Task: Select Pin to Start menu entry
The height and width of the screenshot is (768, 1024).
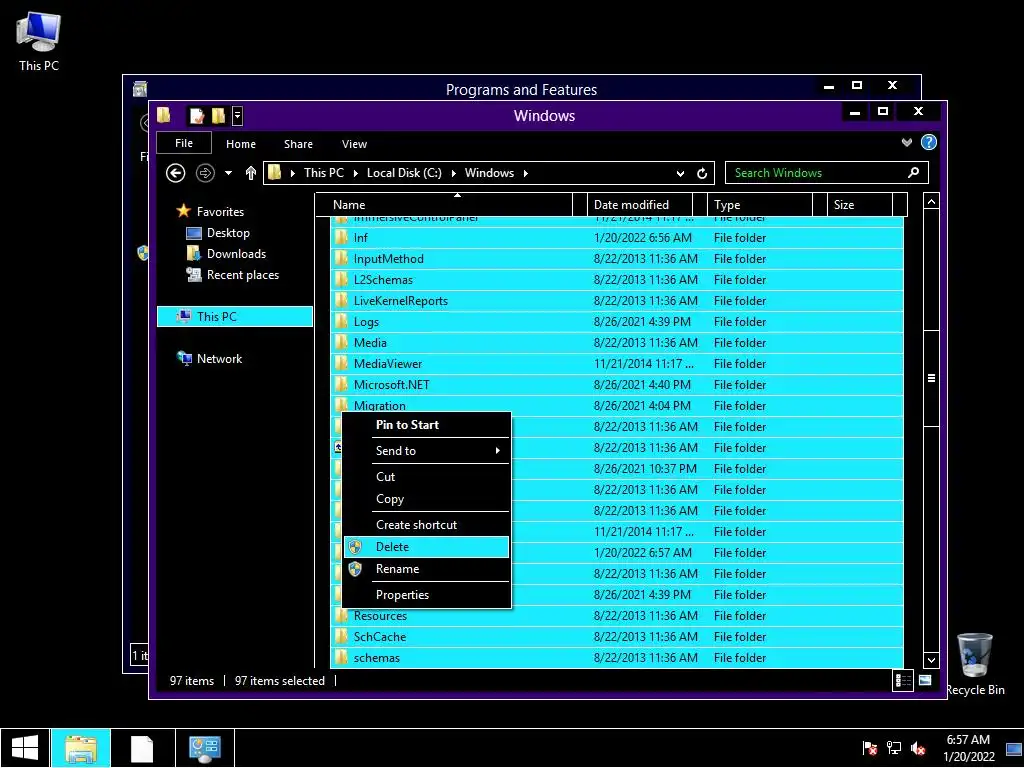Action: pyautogui.click(x=426, y=425)
